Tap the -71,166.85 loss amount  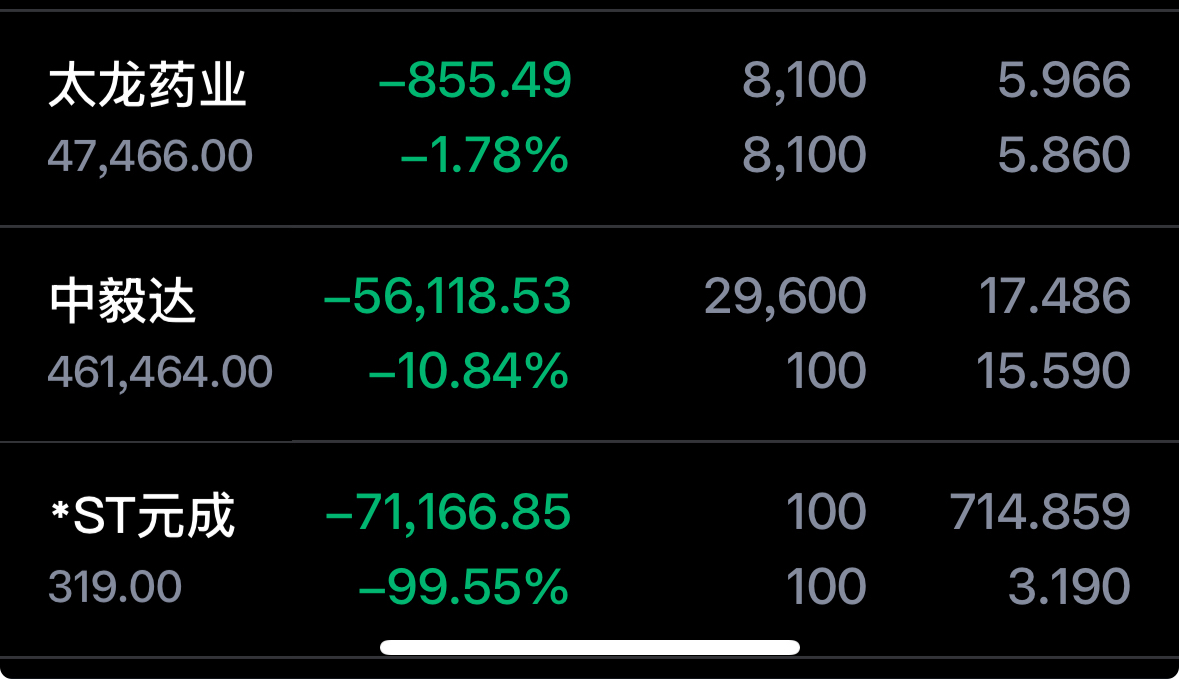(x=448, y=512)
